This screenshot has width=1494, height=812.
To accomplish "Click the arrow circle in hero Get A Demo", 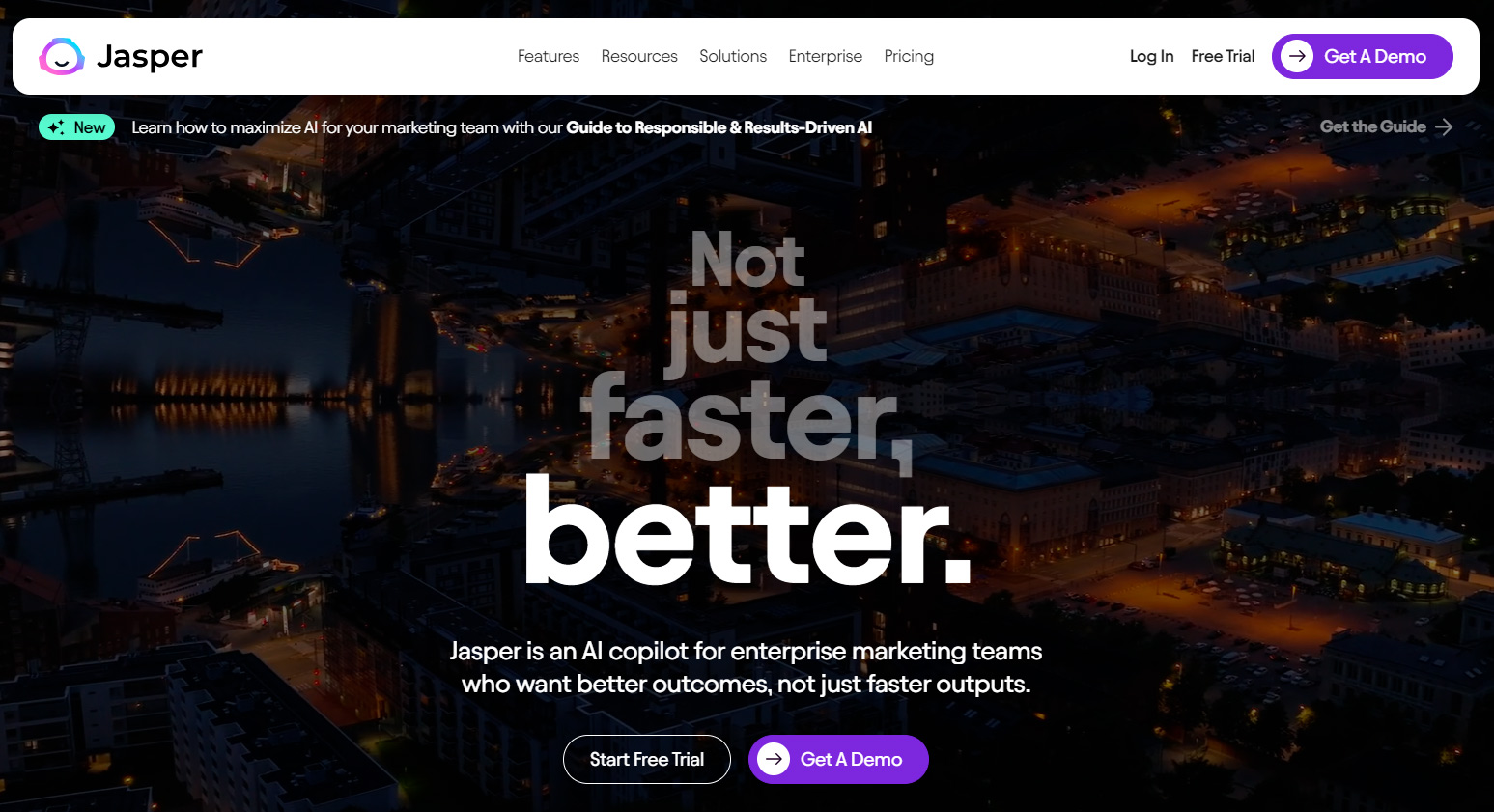I will pyautogui.click(x=774, y=759).
